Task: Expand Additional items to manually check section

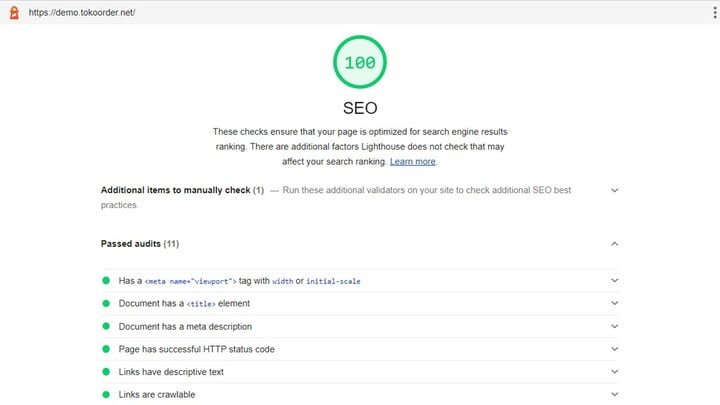Action: coord(614,190)
